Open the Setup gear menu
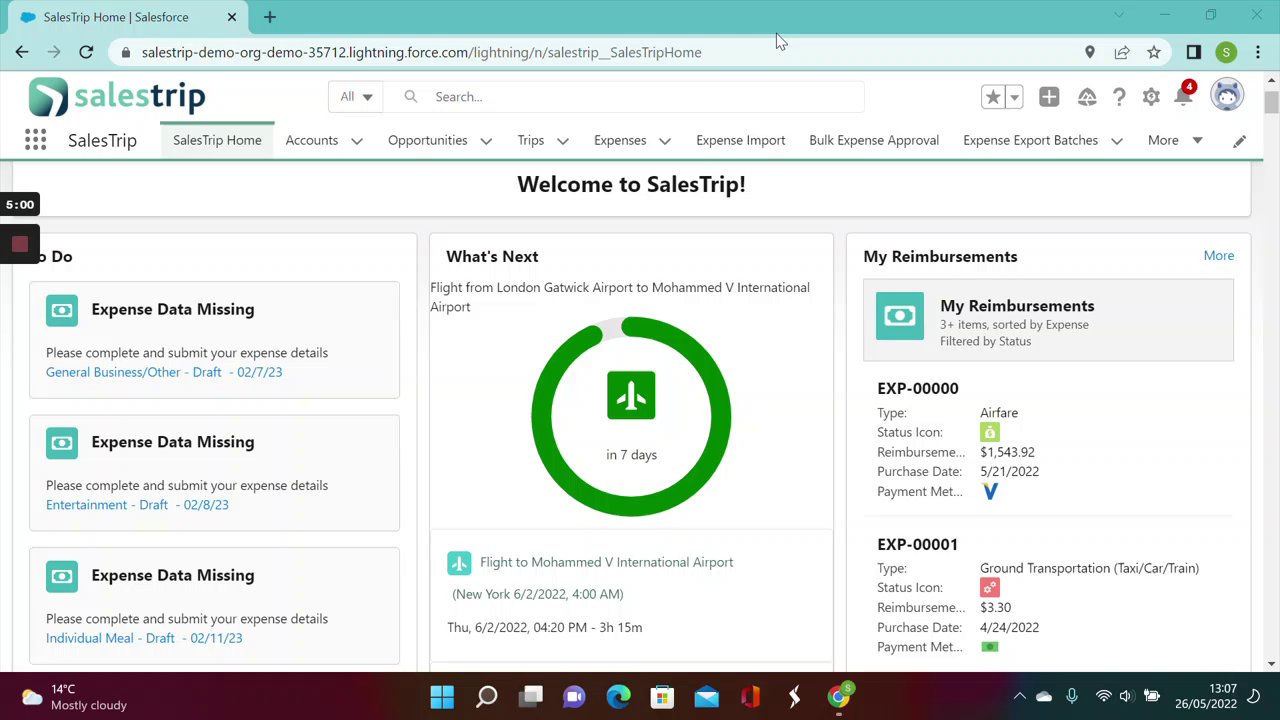 1151,97
